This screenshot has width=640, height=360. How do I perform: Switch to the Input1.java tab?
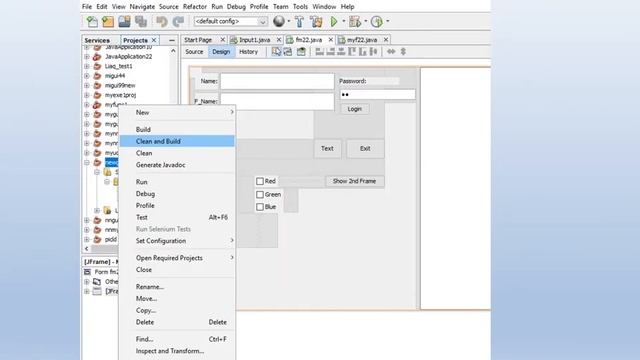[255, 40]
